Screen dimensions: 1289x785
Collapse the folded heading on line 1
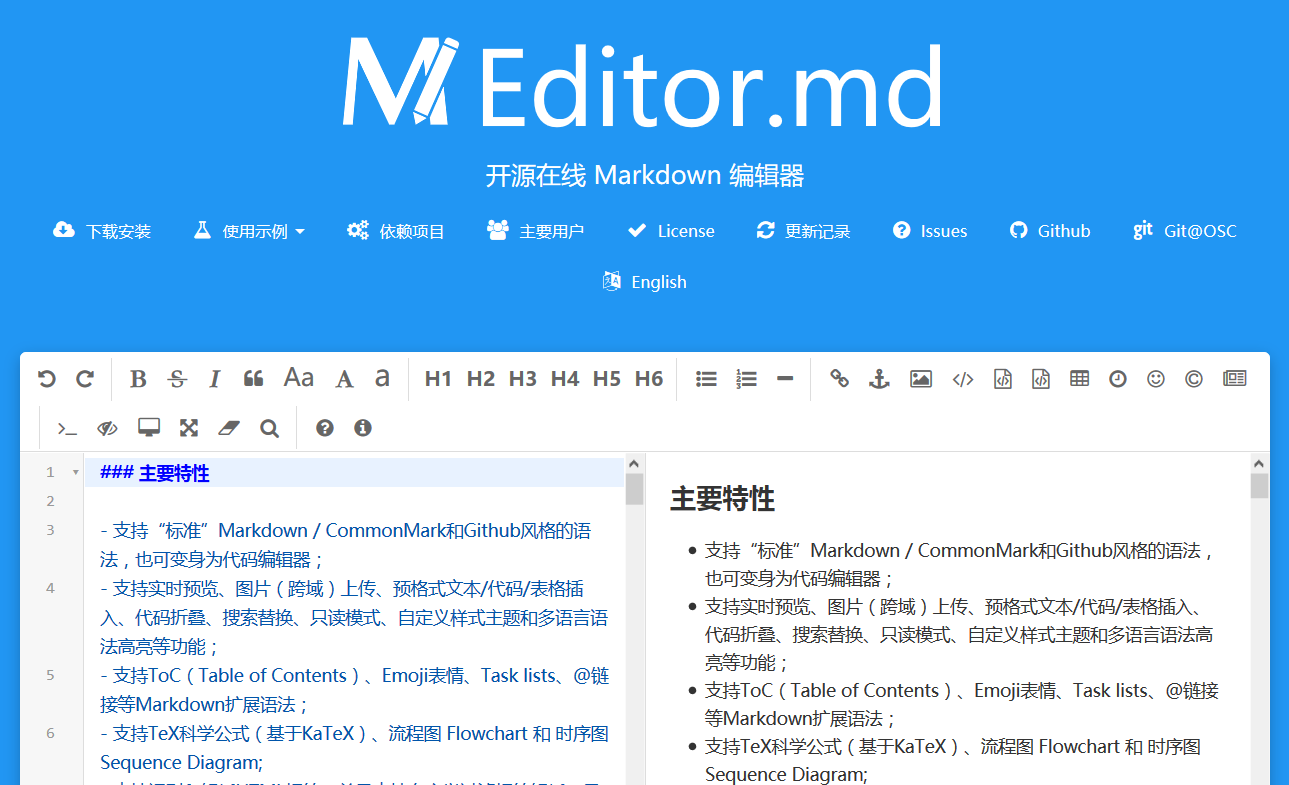pos(75,473)
